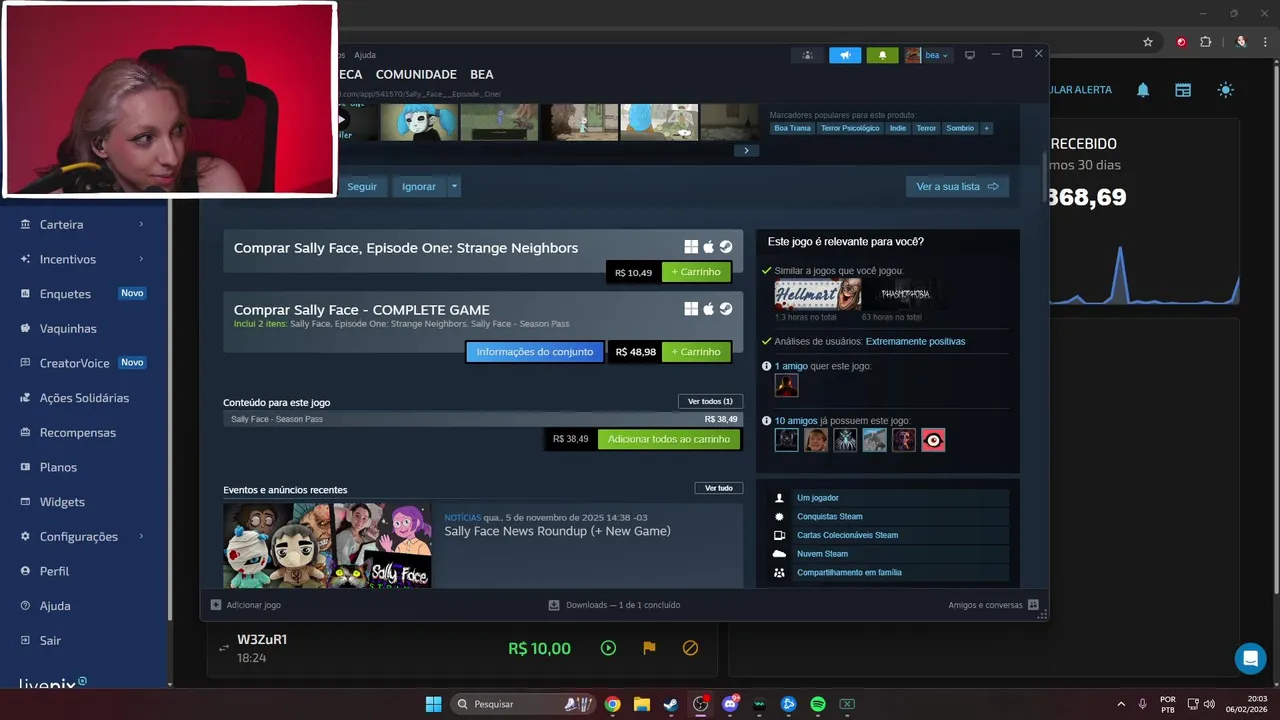Flag the W3zuR1 donation message
The height and width of the screenshot is (720, 1280).
coord(649,648)
